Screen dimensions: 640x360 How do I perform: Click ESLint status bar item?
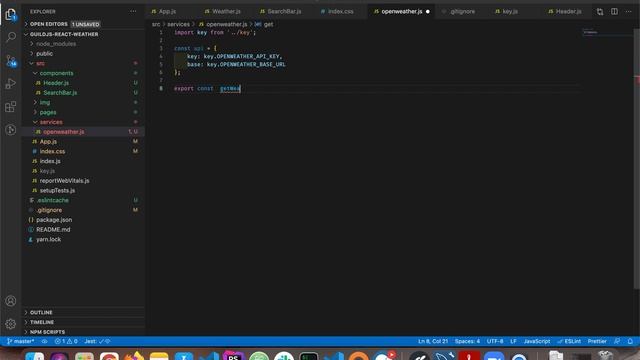coord(569,341)
